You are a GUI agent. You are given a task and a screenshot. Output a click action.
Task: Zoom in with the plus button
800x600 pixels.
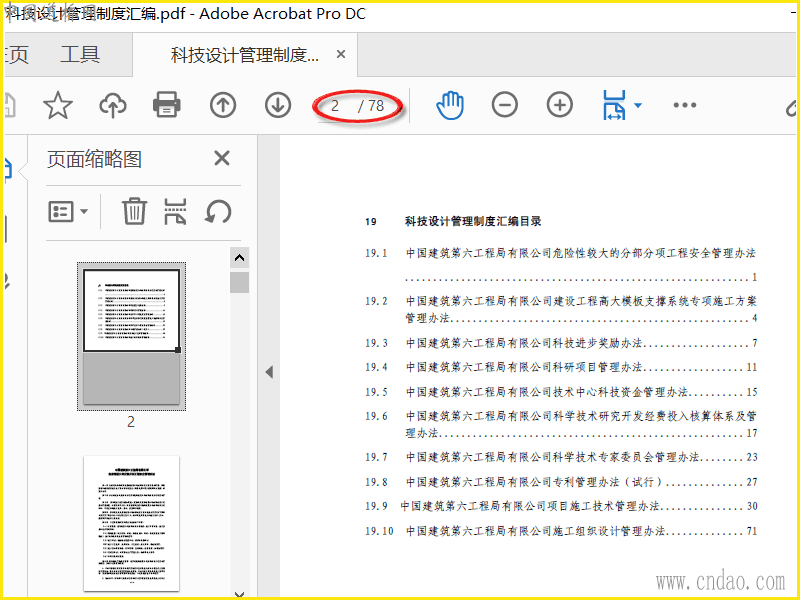[560, 105]
